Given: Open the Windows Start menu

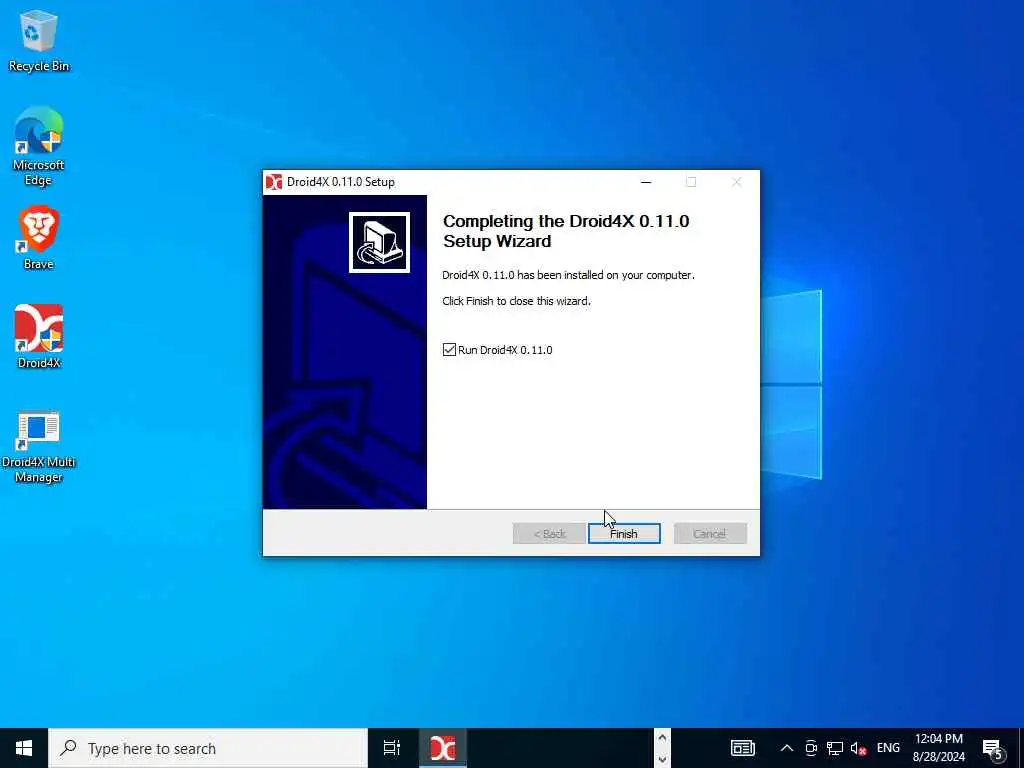Looking at the screenshot, I should click(24, 748).
